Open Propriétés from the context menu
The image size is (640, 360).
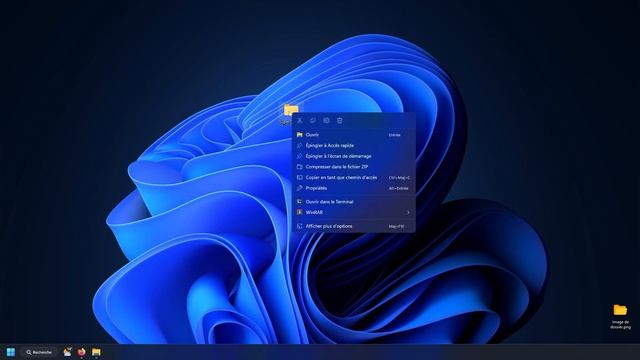pyautogui.click(x=353, y=188)
